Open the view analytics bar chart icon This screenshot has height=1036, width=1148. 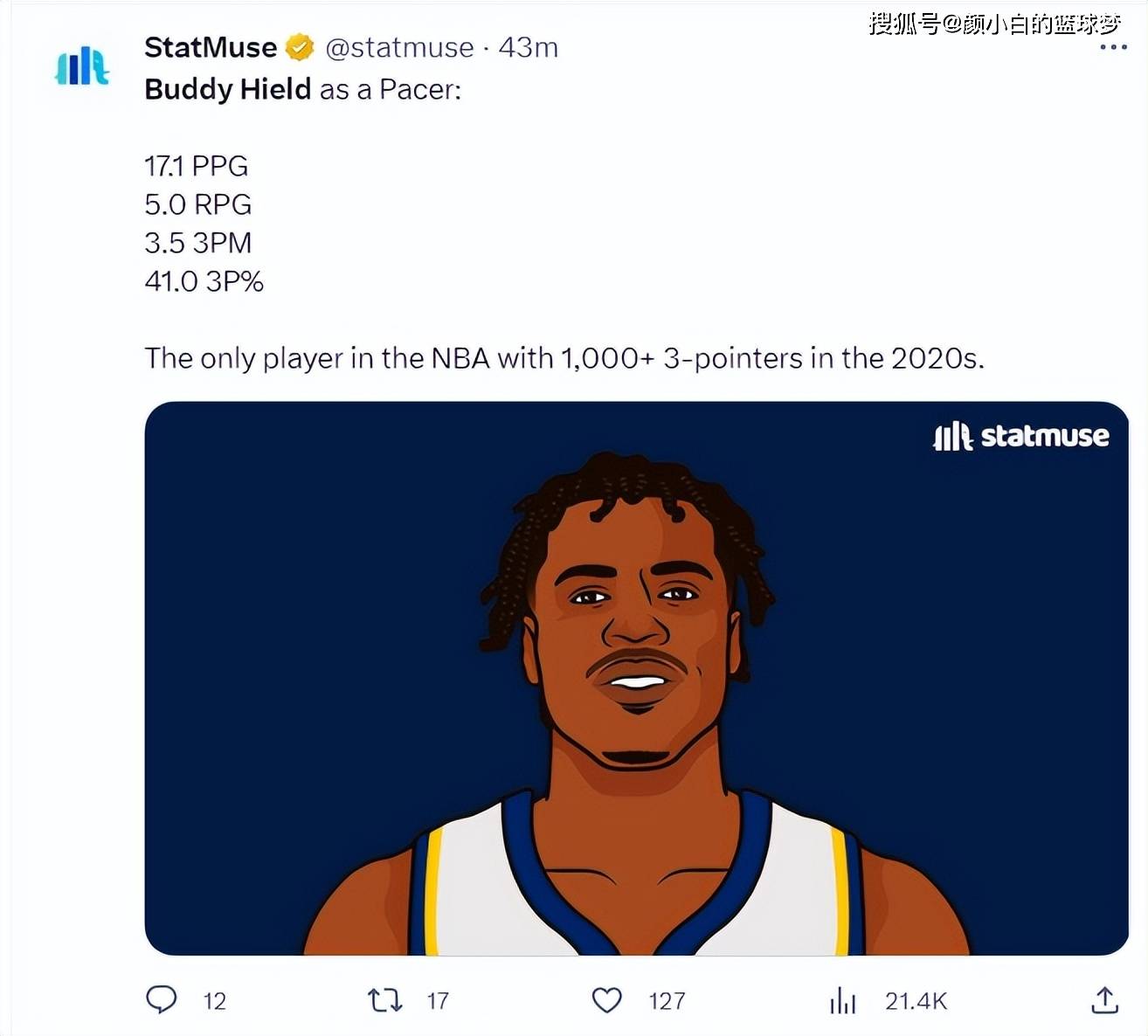[x=843, y=1000]
